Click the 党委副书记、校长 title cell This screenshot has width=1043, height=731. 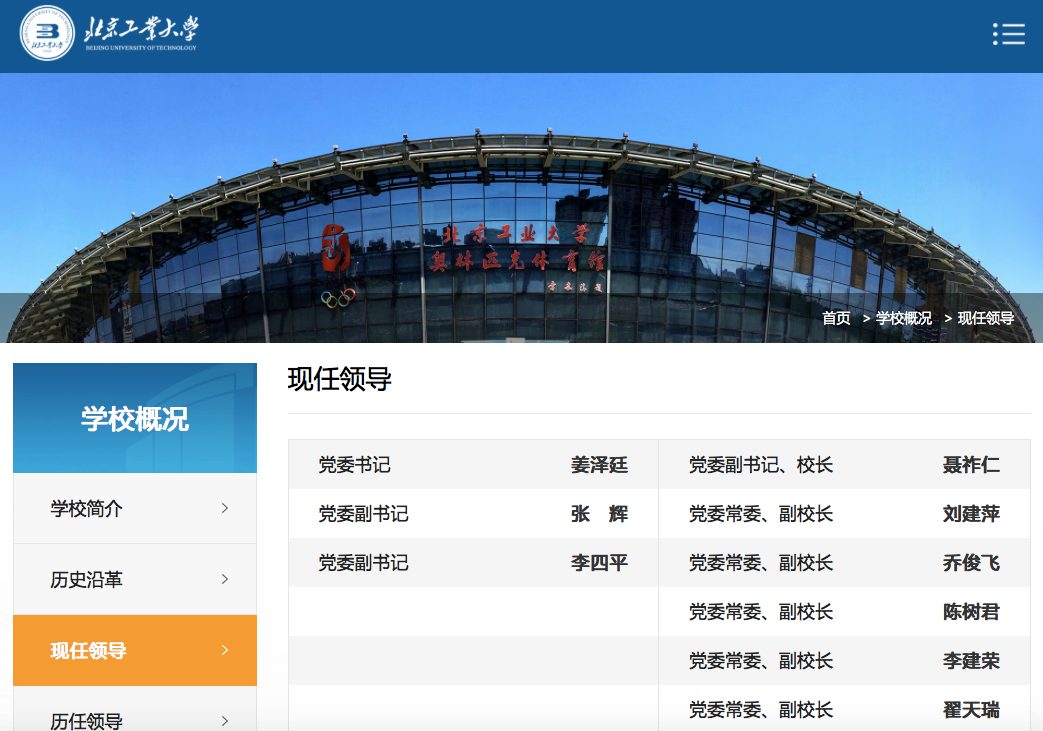(x=761, y=465)
